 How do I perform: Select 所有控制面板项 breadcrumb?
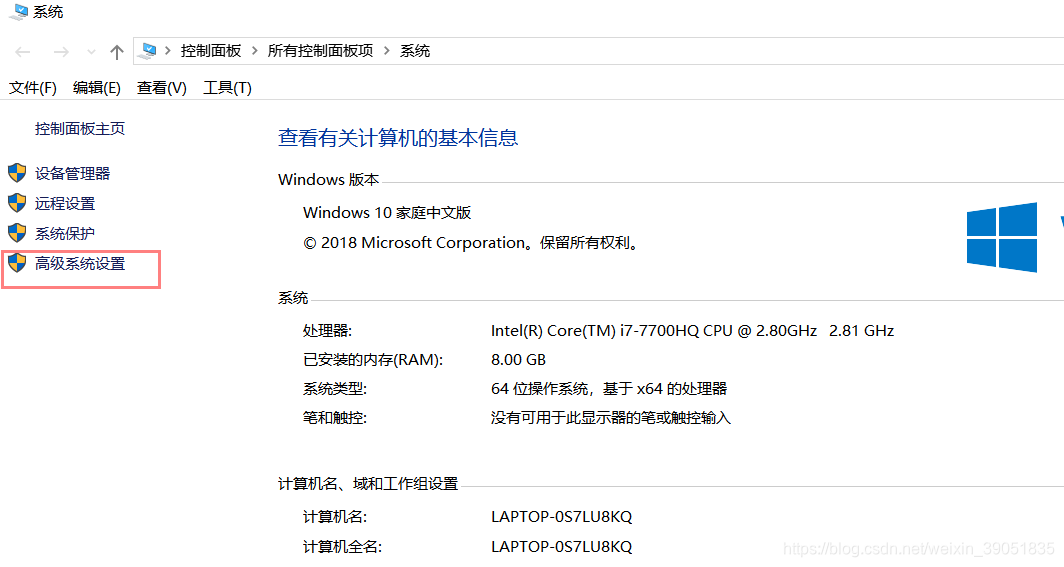(x=320, y=51)
